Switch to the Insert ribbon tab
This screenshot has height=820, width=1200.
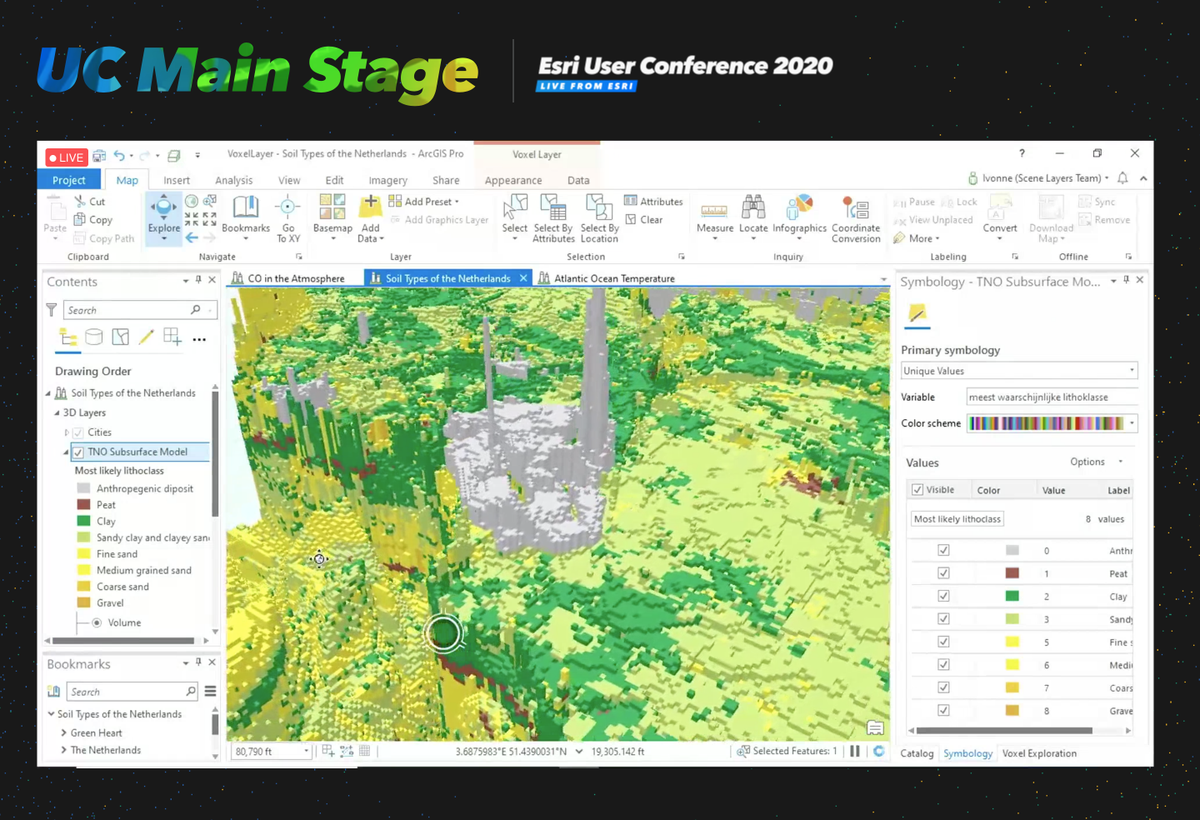[177, 181]
